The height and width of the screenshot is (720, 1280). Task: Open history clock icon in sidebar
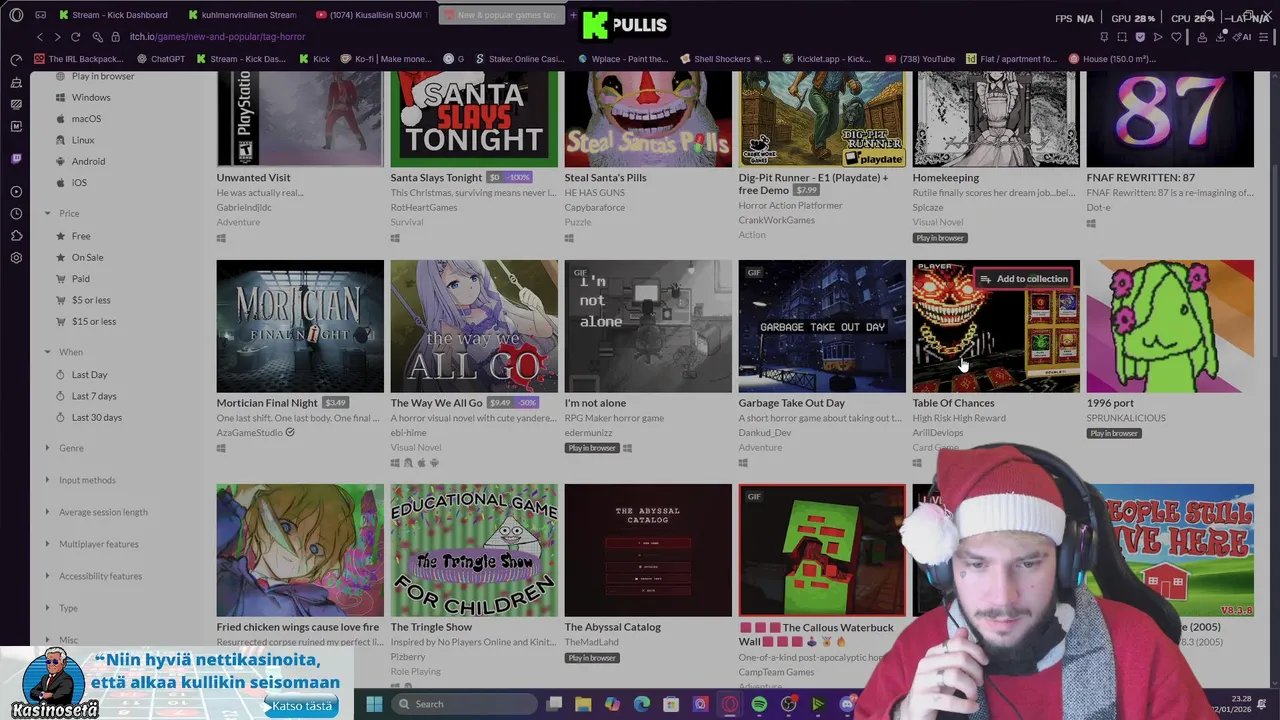(x=16, y=214)
